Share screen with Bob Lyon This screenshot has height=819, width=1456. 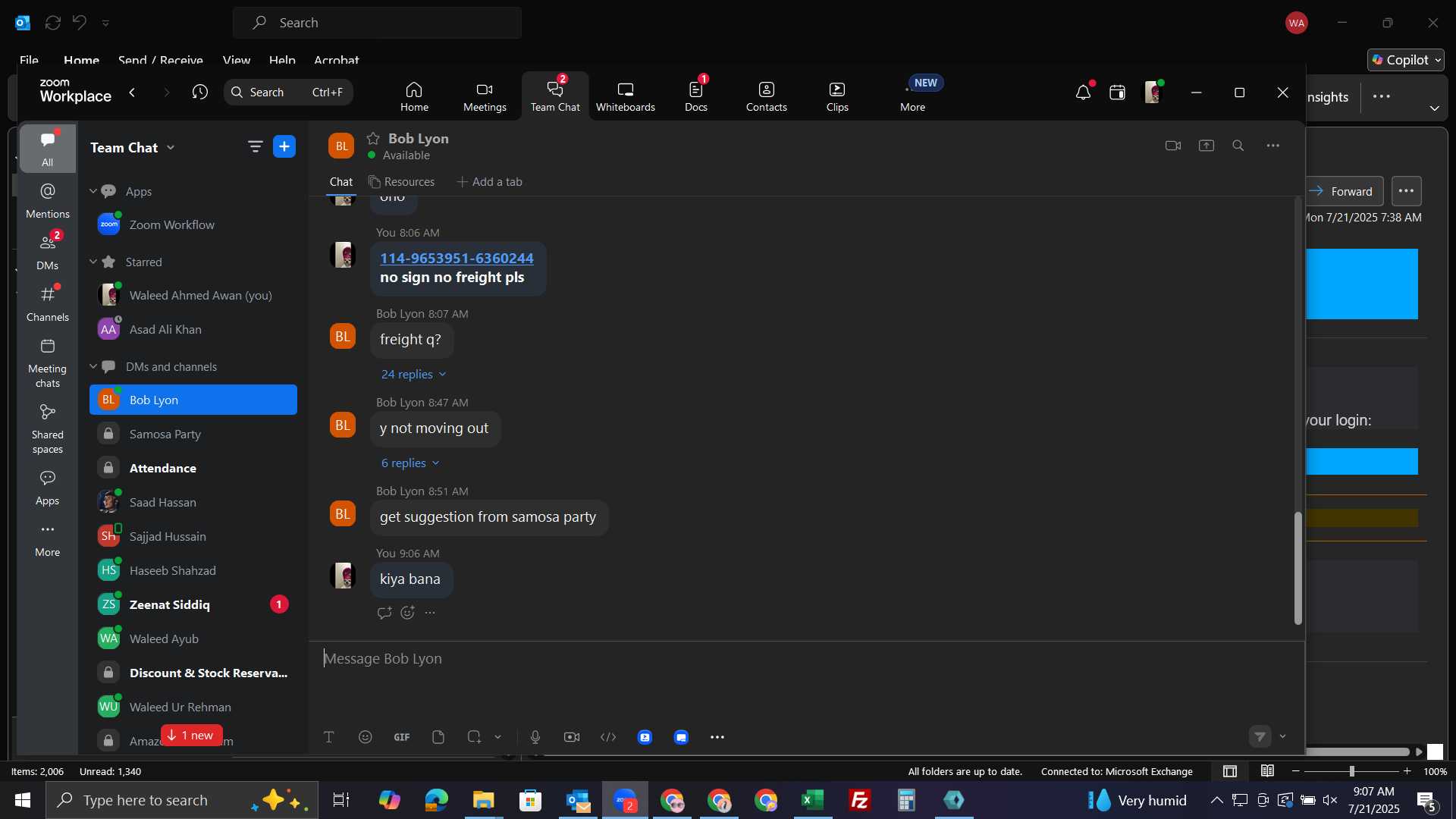(1207, 146)
